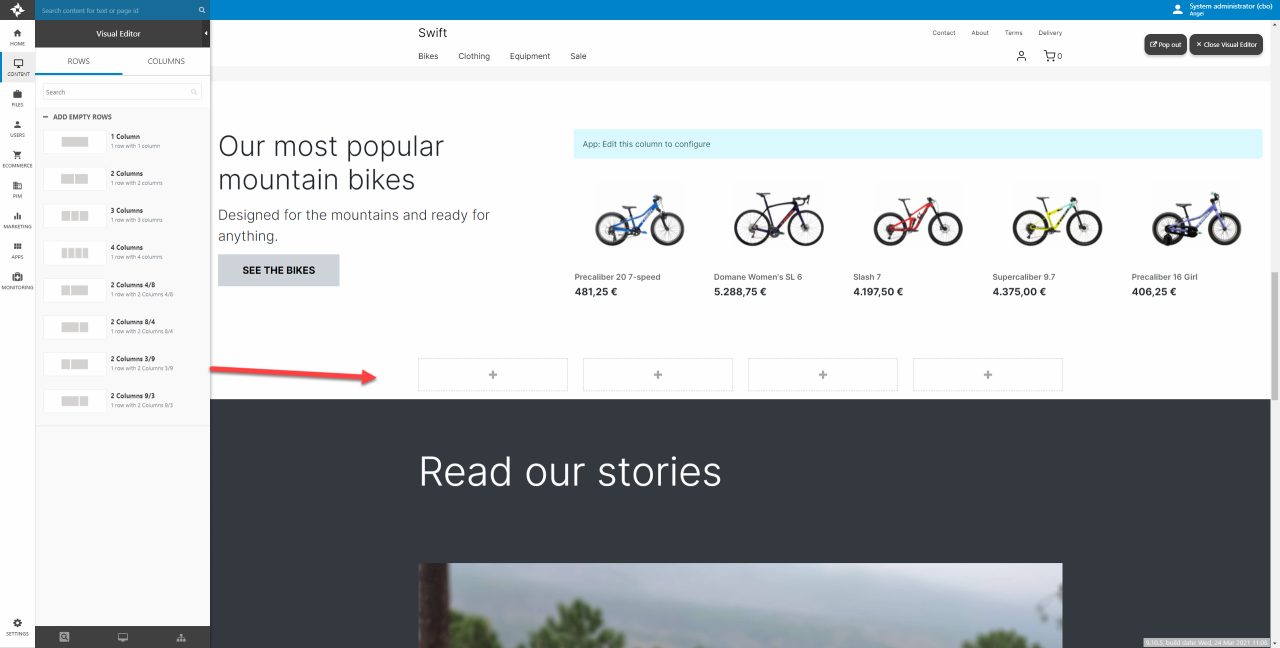Click the shopping cart icon in site header

tap(1049, 56)
